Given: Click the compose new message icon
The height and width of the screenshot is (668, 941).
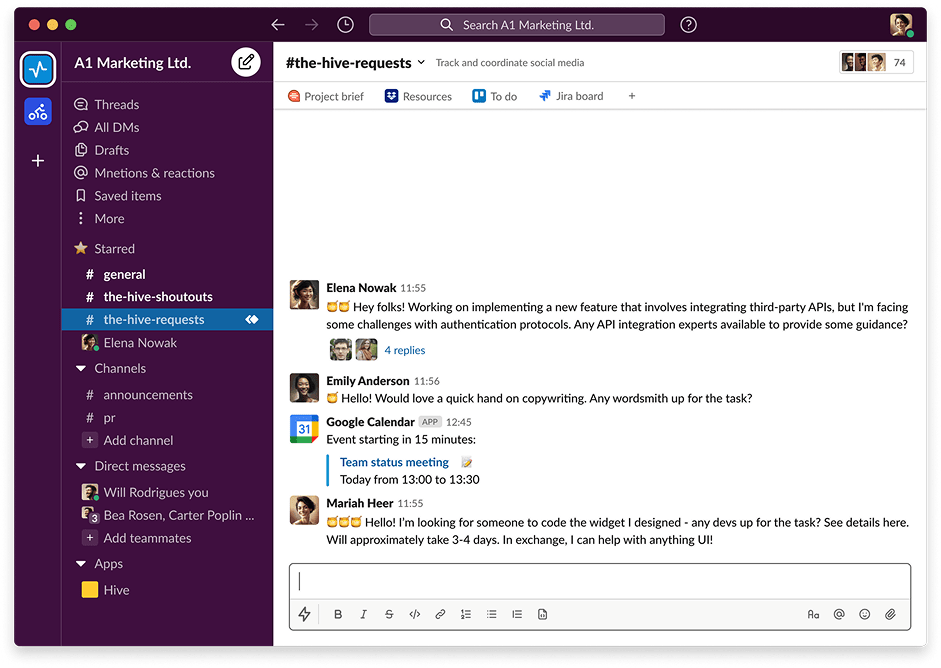Looking at the screenshot, I should point(245,63).
